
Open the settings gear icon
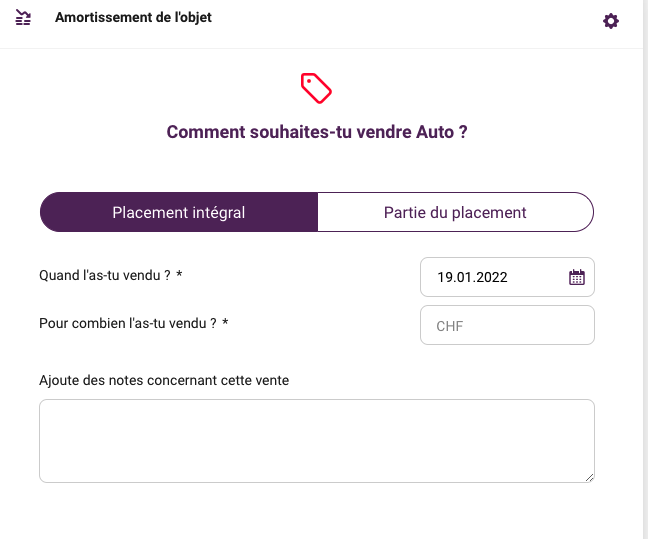[610, 21]
